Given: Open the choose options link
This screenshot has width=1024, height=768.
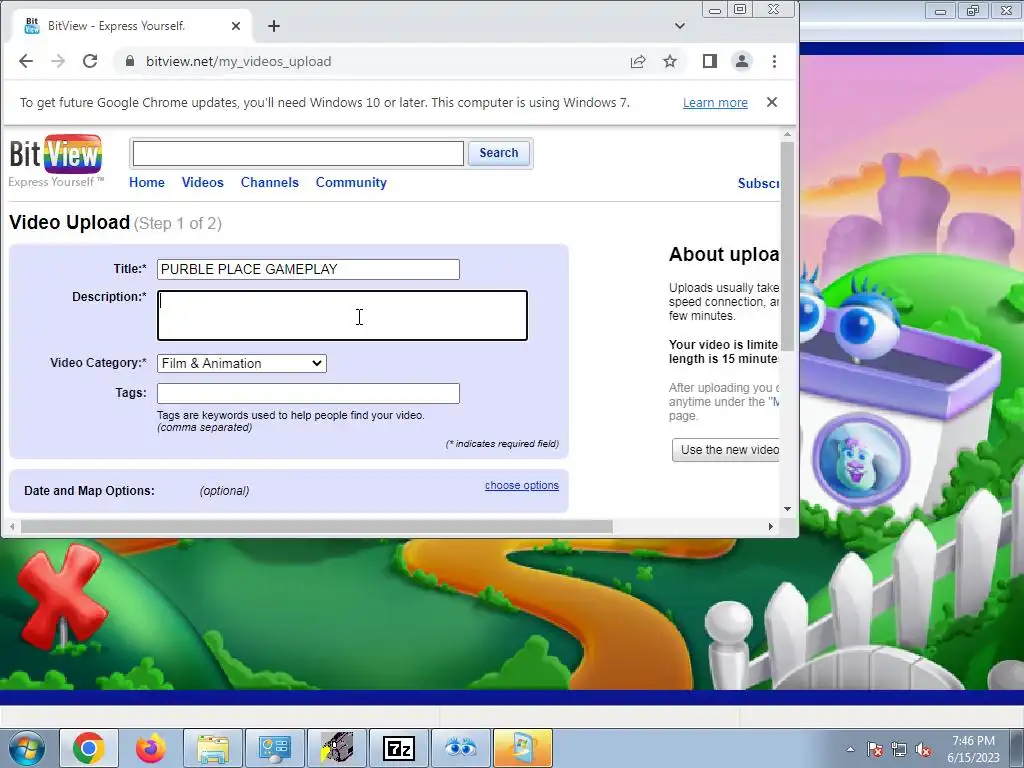Looking at the screenshot, I should [x=522, y=485].
